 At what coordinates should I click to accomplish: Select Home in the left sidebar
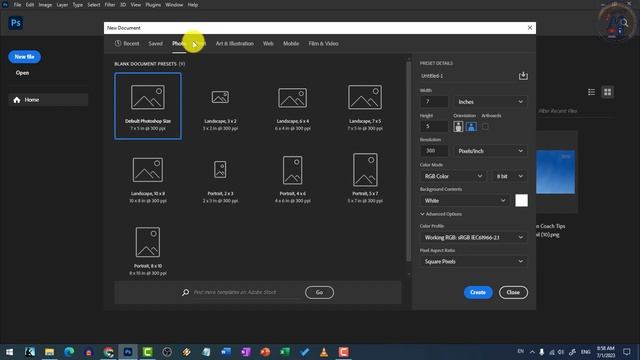(x=48, y=100)
